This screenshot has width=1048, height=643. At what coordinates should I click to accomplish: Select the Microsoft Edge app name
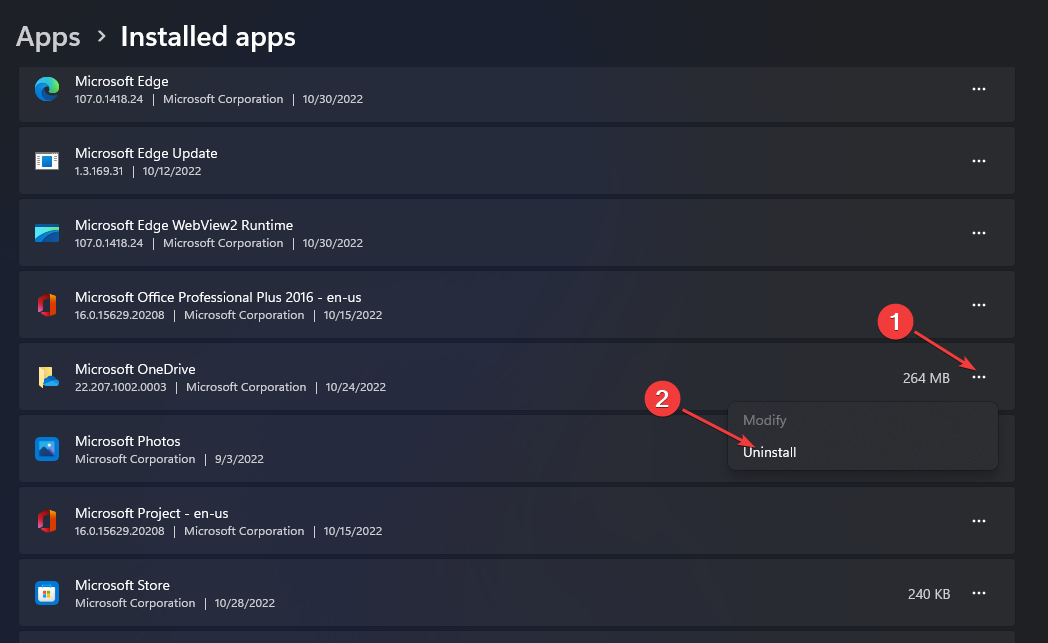122,82
